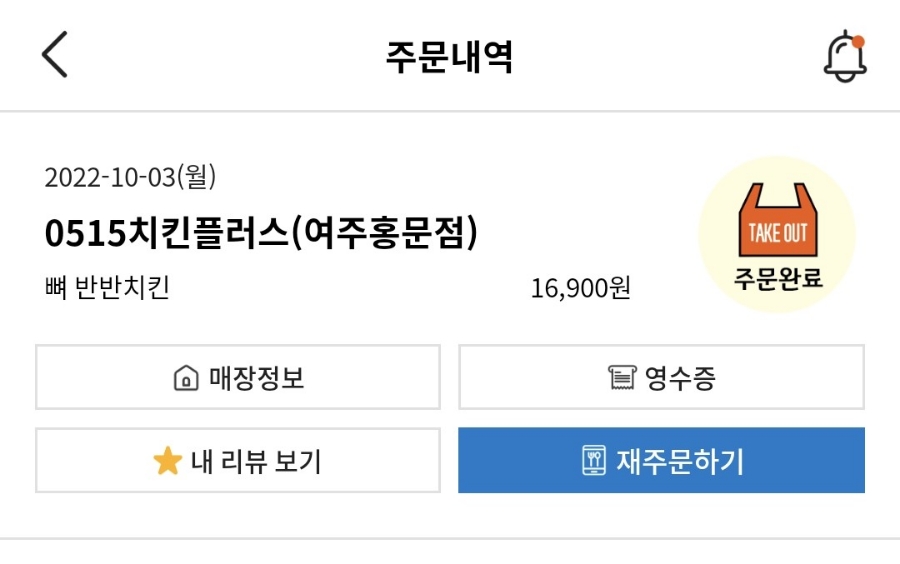Screen dimensions: 900x564
Task: Click the house icon beside 매장정보
Action: pos(186,378)
